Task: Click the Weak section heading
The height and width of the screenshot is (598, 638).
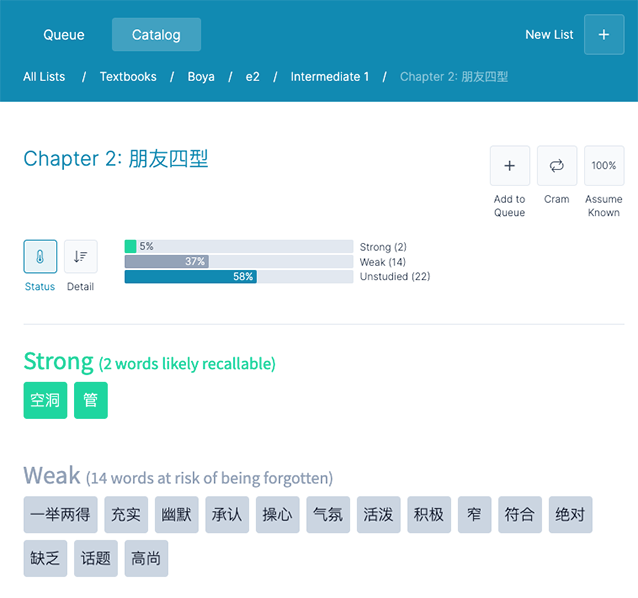Action: pos(178,476)
